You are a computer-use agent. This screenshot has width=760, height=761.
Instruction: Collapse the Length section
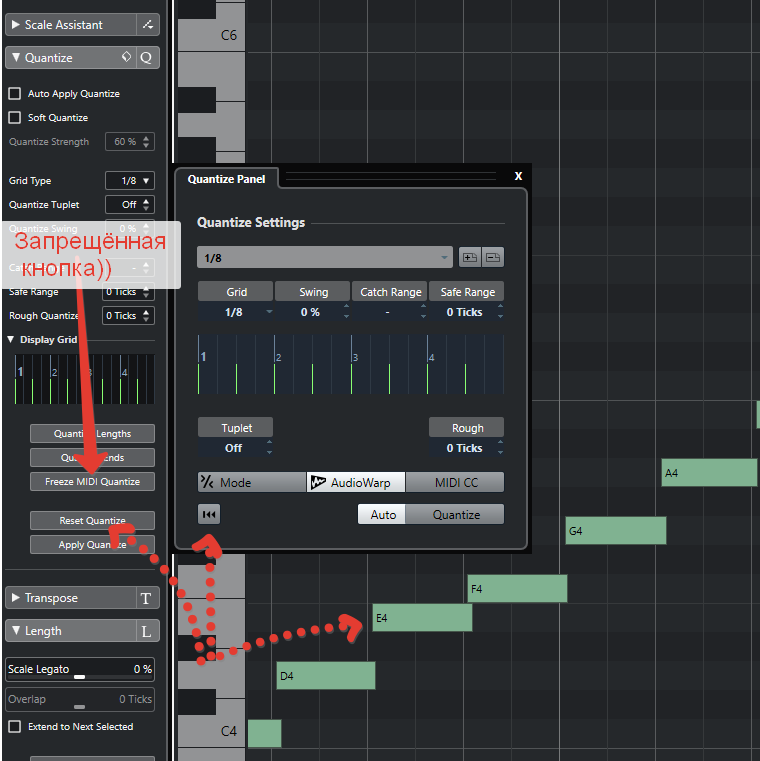(16, 630)
